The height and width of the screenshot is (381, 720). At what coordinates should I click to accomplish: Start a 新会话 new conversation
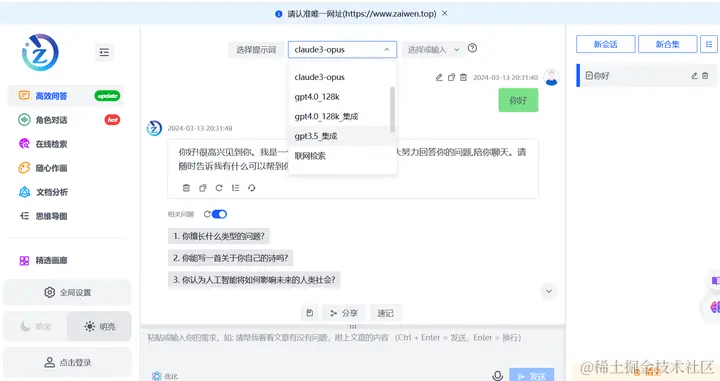[606, 45]
